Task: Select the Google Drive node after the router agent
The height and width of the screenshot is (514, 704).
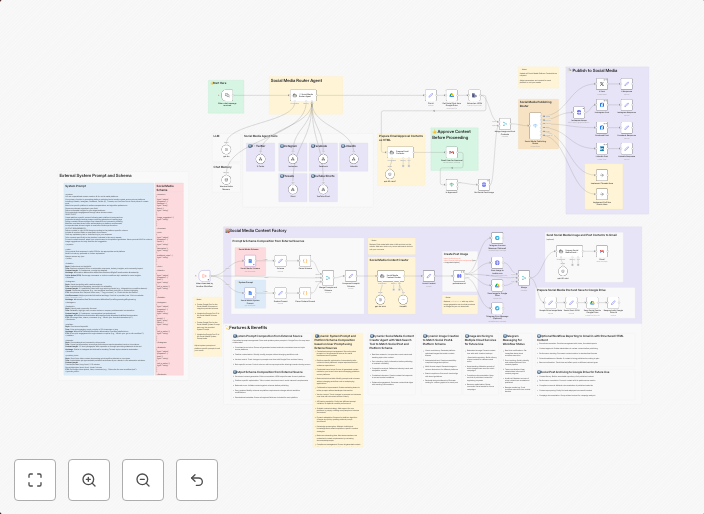Action: (452, 95)
